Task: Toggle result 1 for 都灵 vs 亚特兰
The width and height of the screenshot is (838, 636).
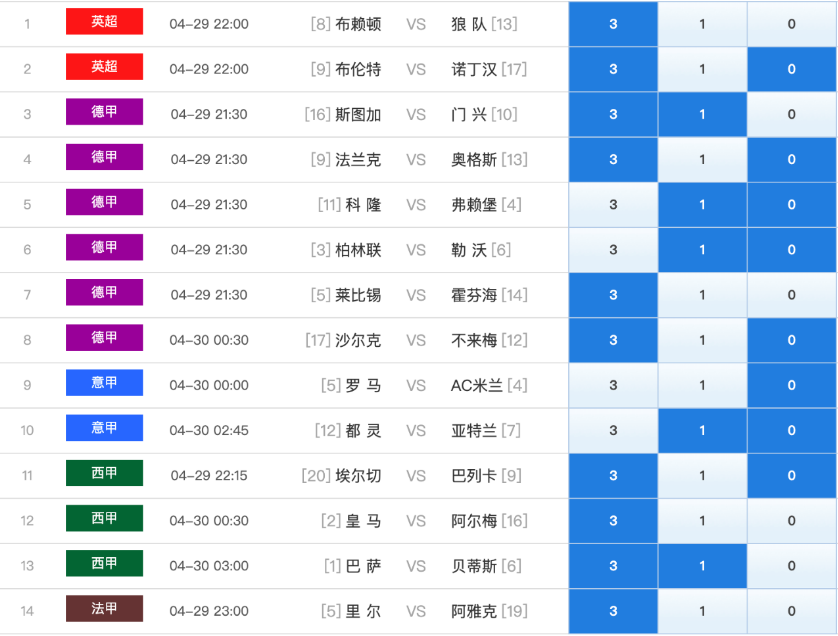Action: click(702, 430)
